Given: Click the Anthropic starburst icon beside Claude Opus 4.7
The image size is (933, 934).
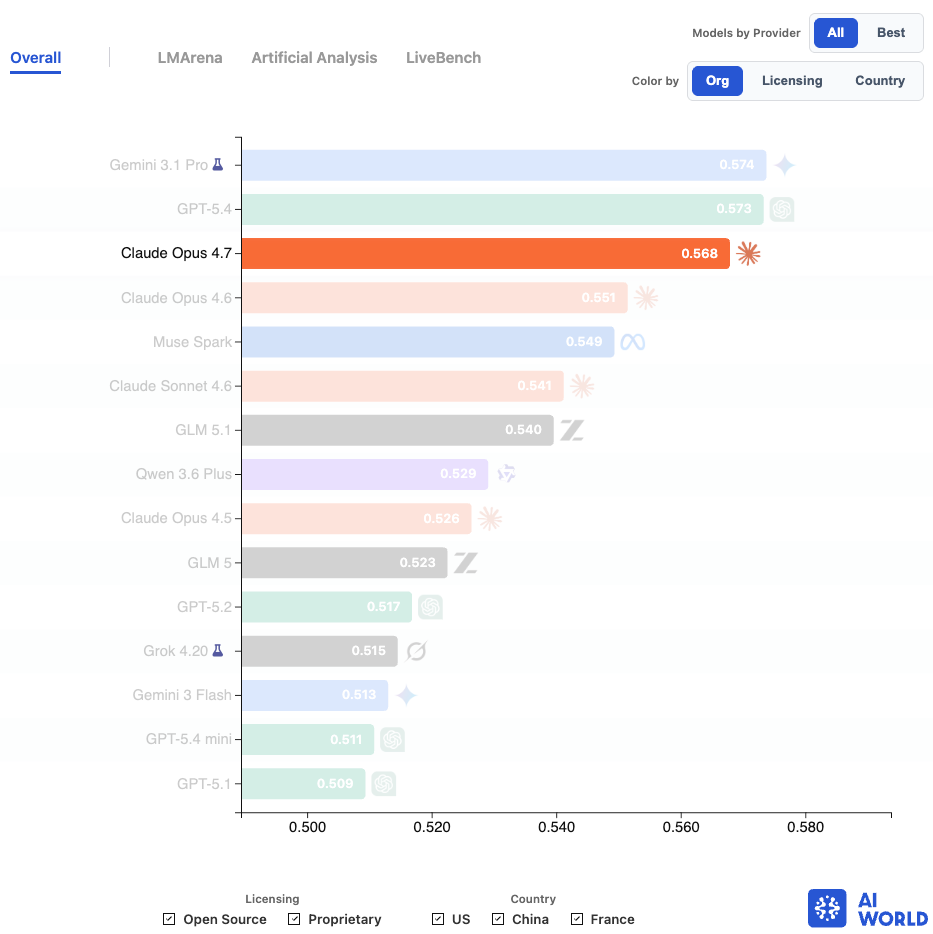Looking at the screenshot, I should (x=748, y=254).
